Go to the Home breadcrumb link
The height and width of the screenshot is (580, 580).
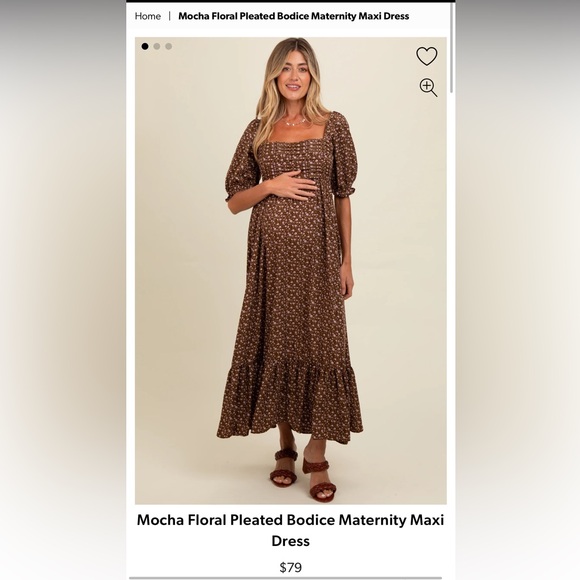148,16
